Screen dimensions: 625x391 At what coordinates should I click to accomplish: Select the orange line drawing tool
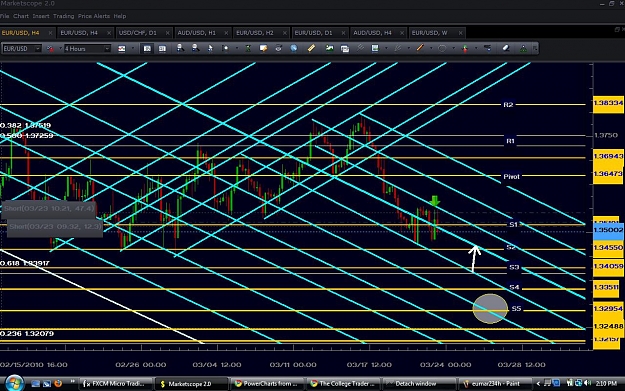[420, 48]
